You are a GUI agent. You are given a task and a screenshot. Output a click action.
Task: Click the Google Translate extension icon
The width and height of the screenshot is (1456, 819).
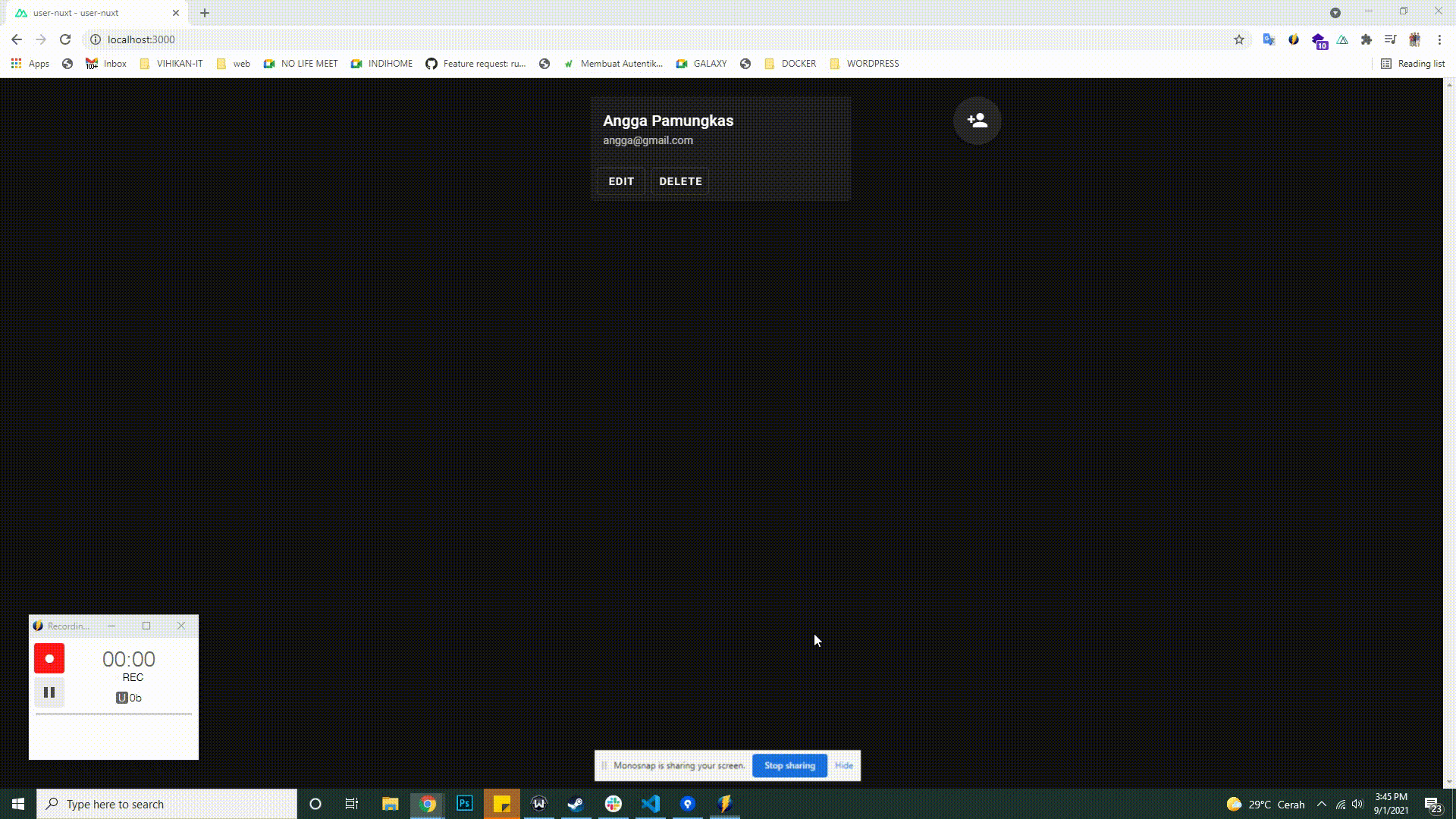point(1269,39)
